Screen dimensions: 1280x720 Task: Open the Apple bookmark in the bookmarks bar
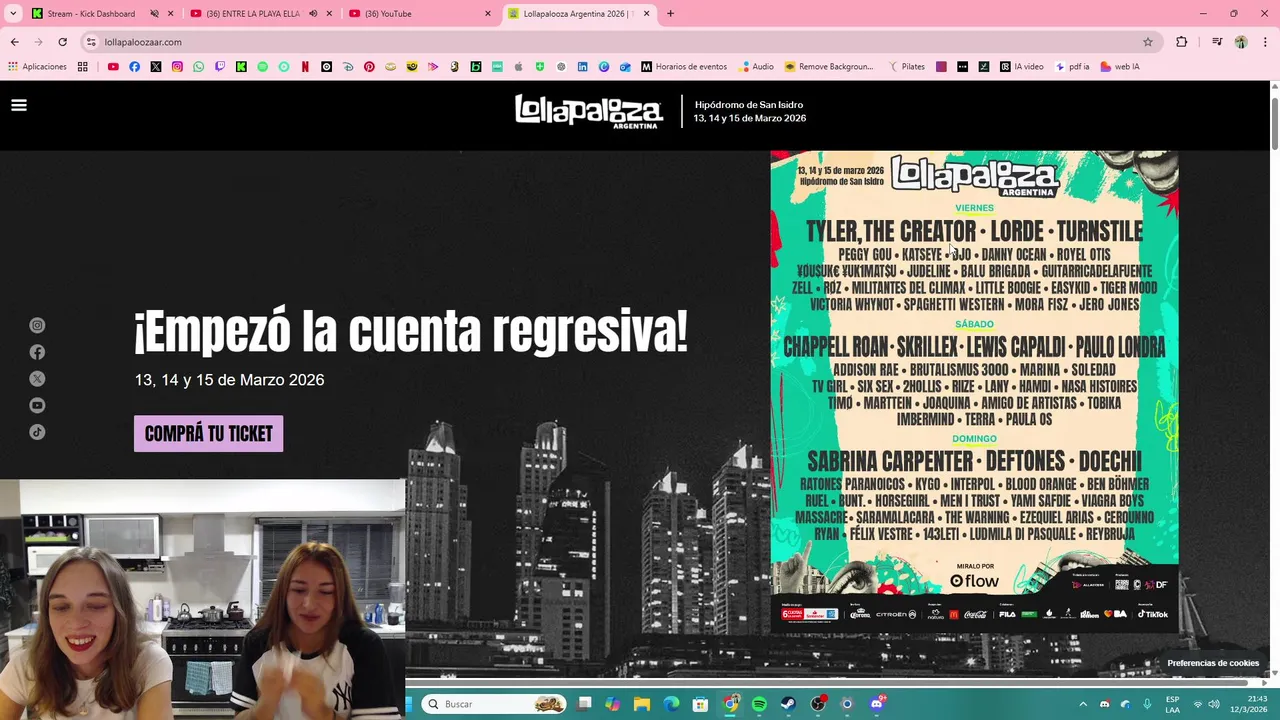pyautogui.click(x=518, y=67)
